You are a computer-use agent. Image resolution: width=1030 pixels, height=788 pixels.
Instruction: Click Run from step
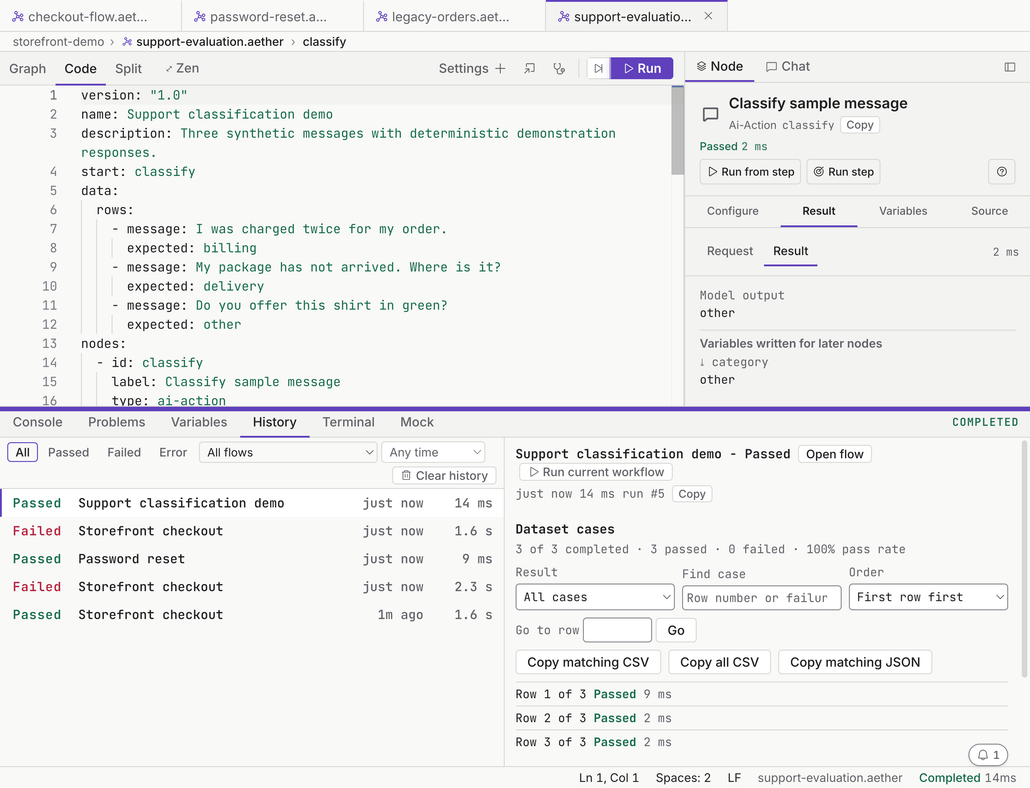click(x=750, y=172)
